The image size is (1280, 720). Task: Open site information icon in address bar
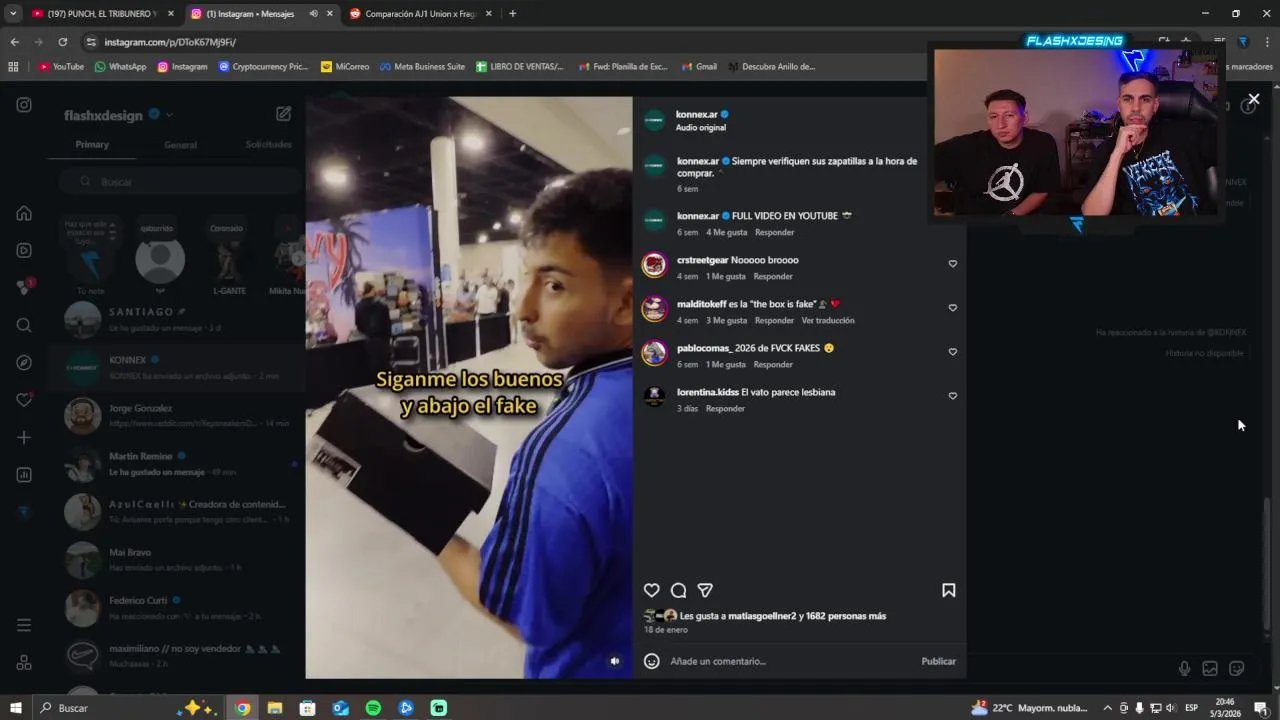pos(91,42)
